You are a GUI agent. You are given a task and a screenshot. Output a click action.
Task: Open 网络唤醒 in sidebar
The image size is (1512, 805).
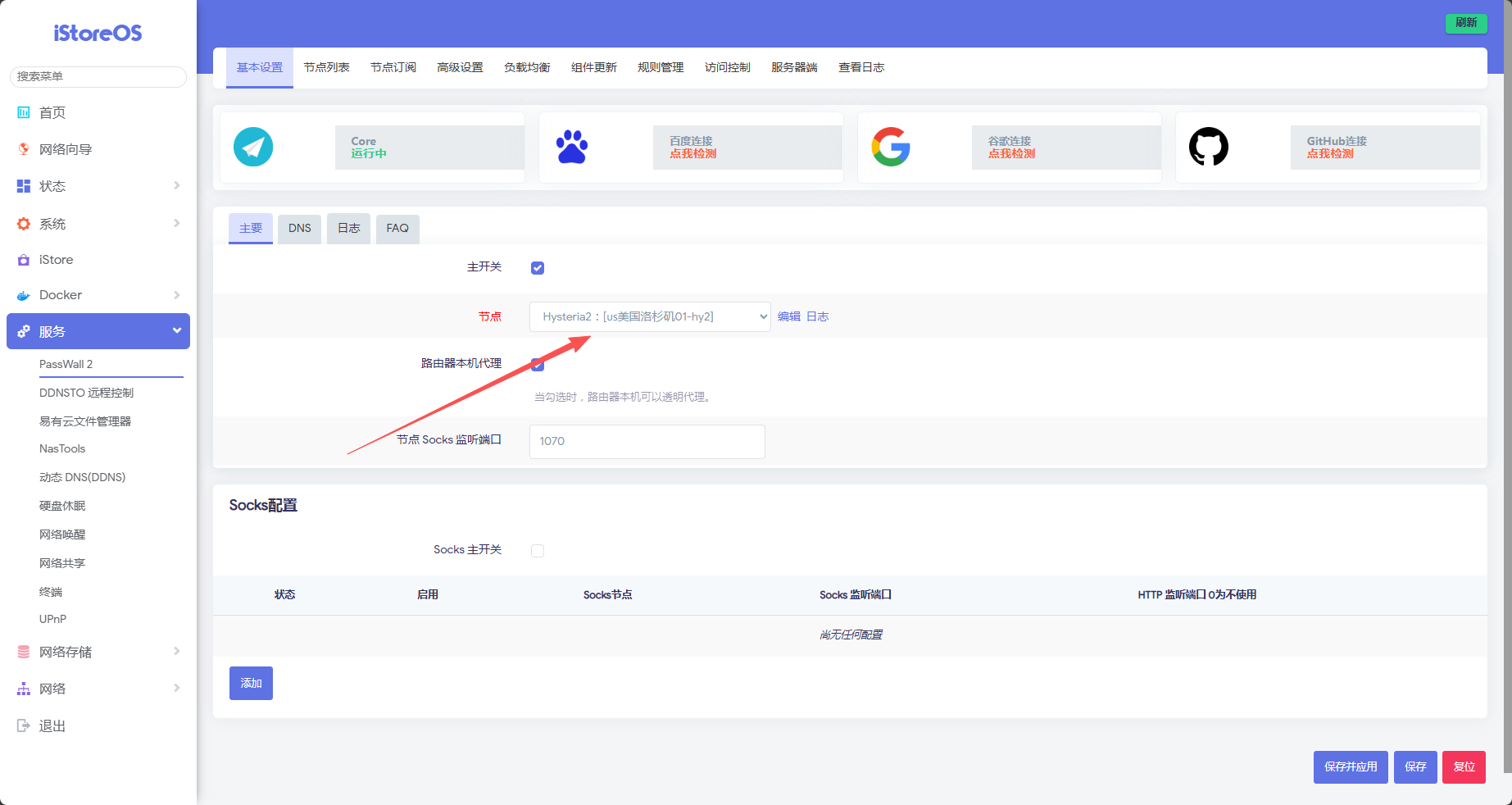[x=62, y=534]
